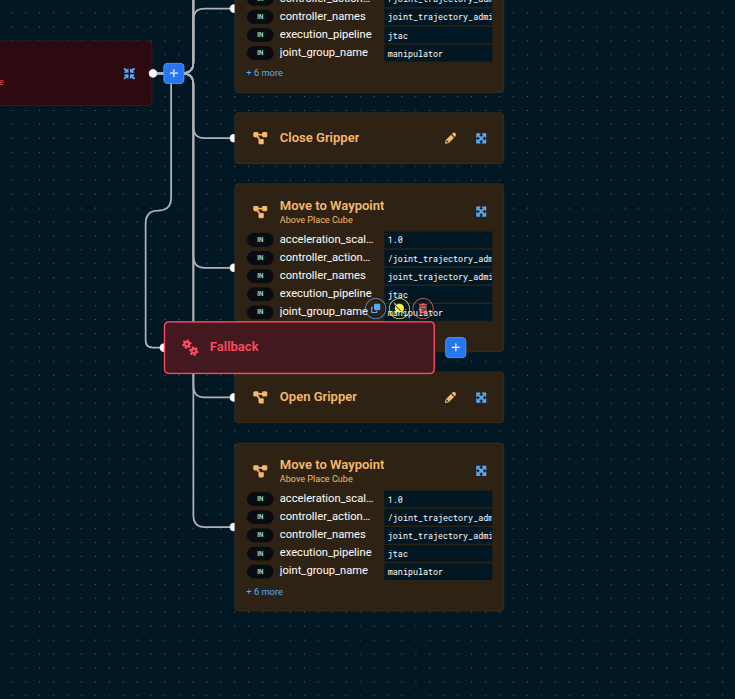
Task: Select the Fallback node
Action: [300, 347]
